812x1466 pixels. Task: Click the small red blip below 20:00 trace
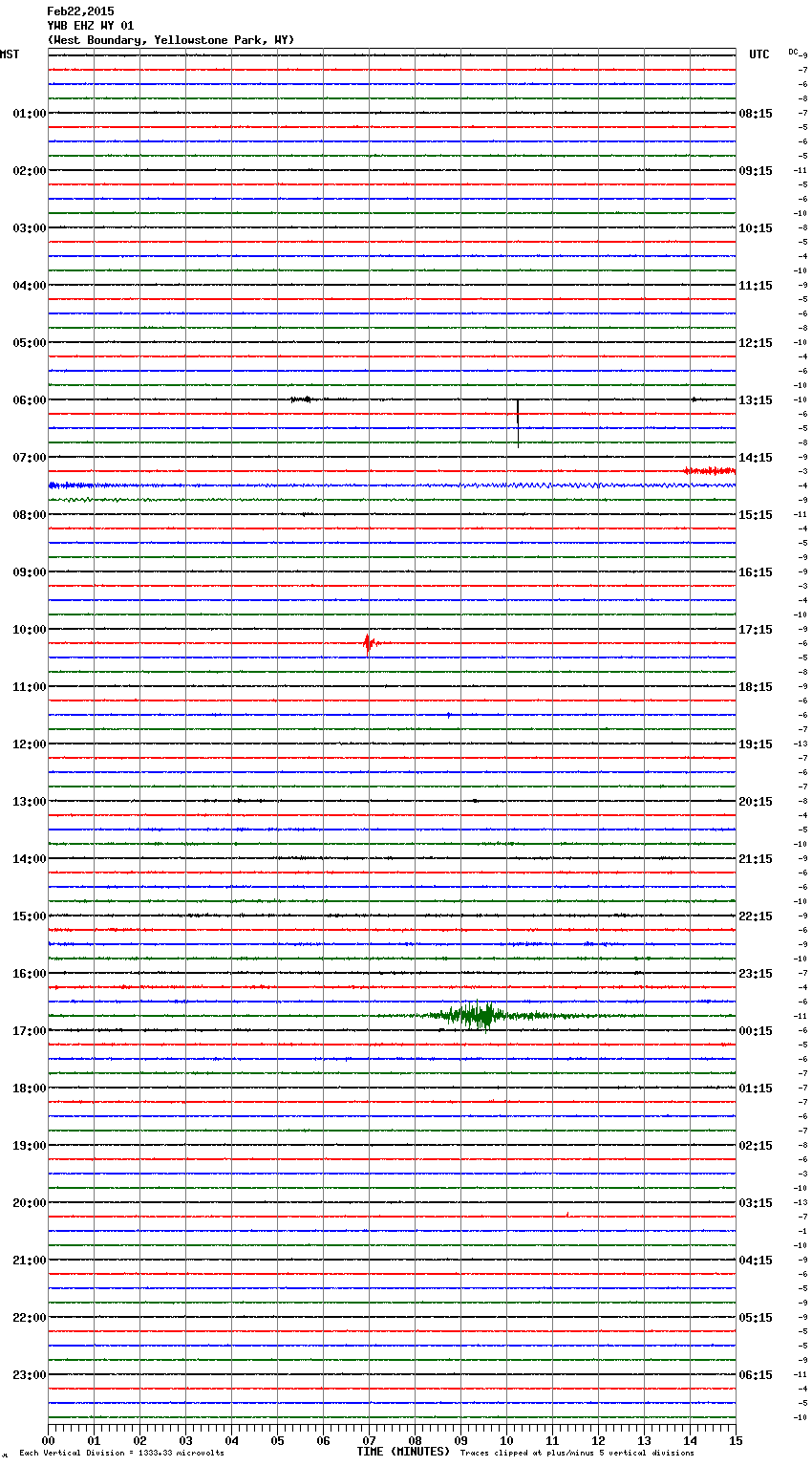pos(567,1215)
